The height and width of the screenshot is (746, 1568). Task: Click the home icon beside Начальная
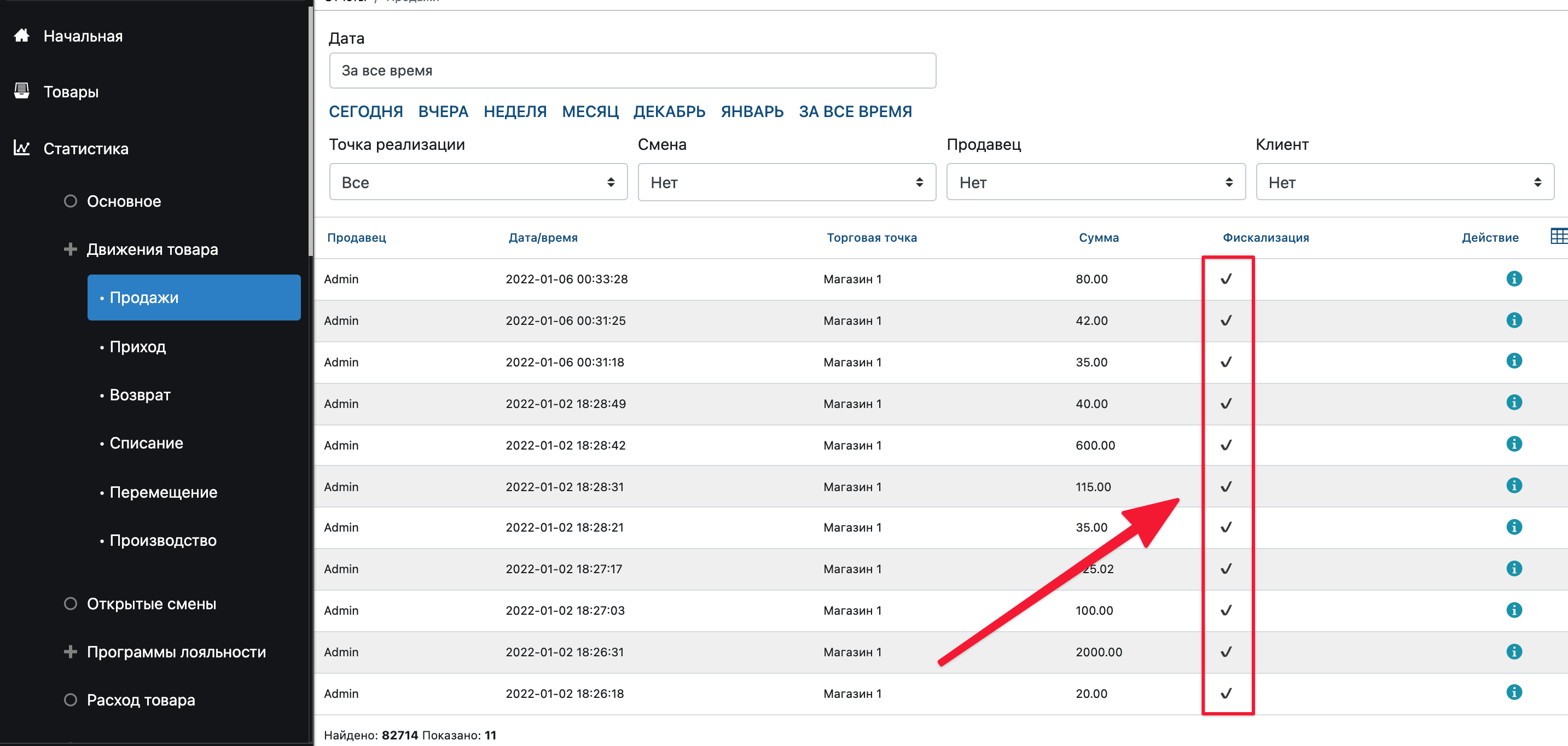coord(22,36)
